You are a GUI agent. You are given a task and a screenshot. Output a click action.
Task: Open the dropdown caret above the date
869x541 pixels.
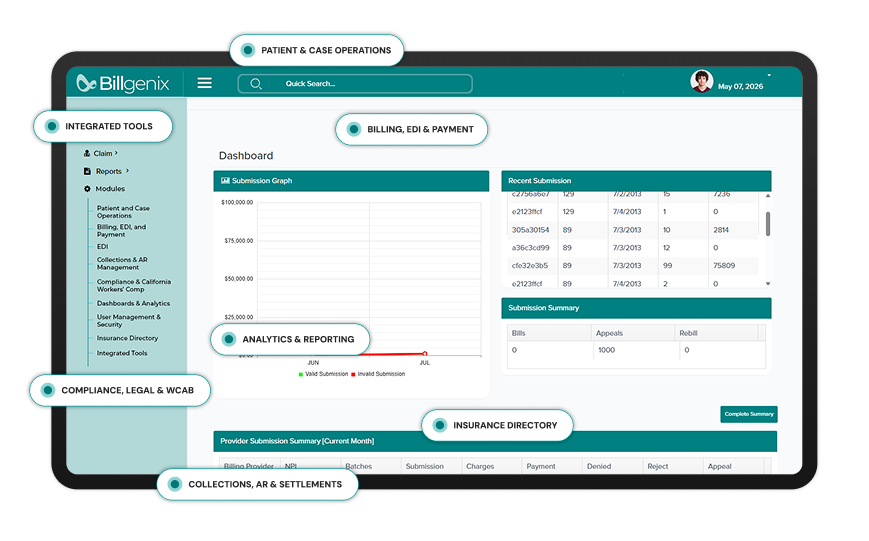tap(769, 75)
